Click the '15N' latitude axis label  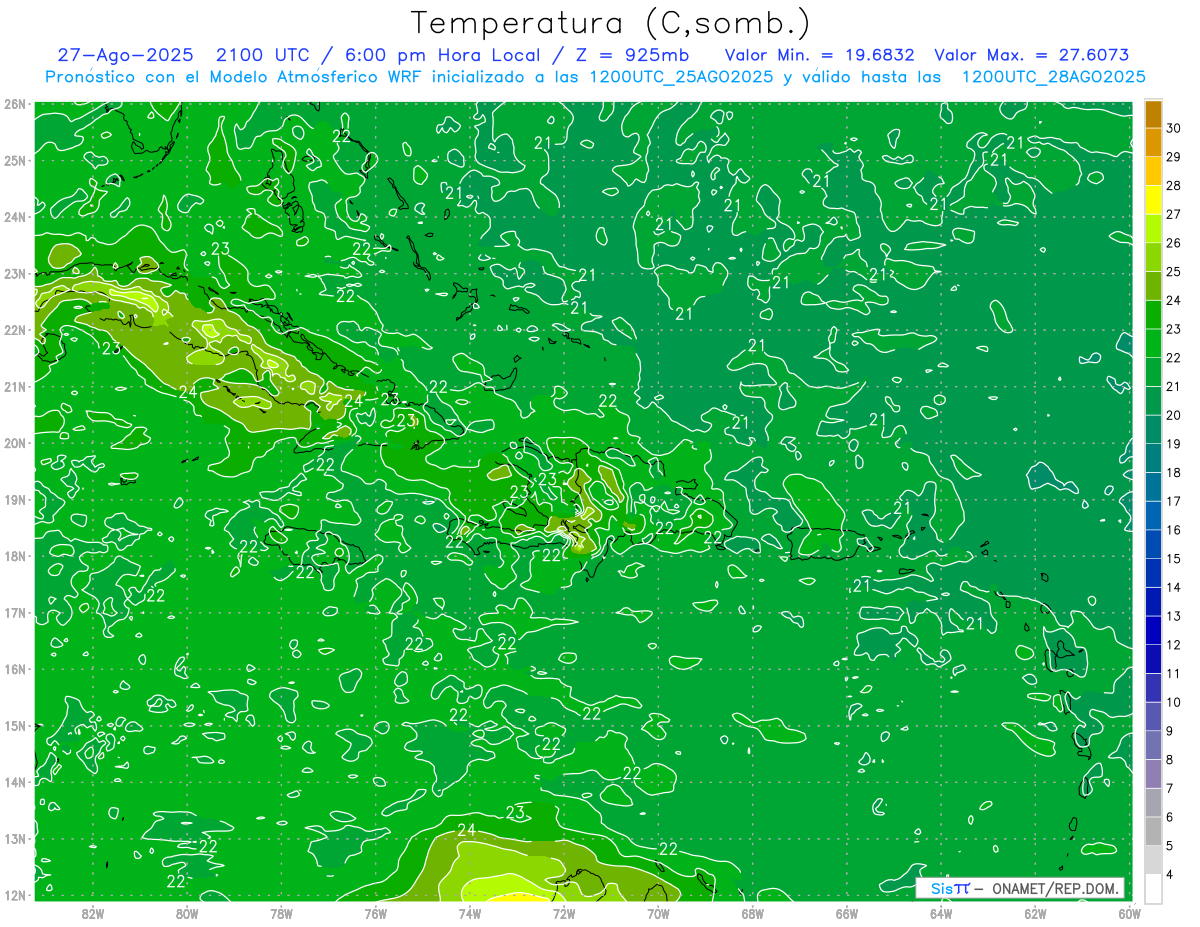pos(14,725)
